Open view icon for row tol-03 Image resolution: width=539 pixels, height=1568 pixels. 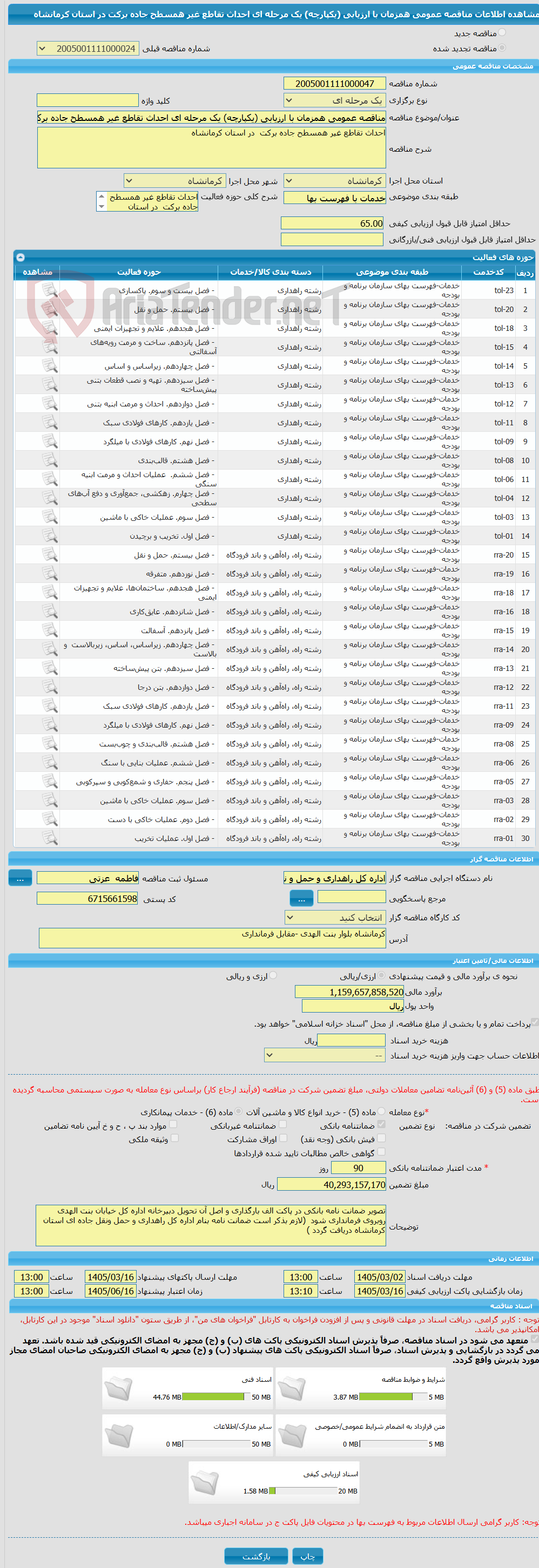click(x=50, y=517)
